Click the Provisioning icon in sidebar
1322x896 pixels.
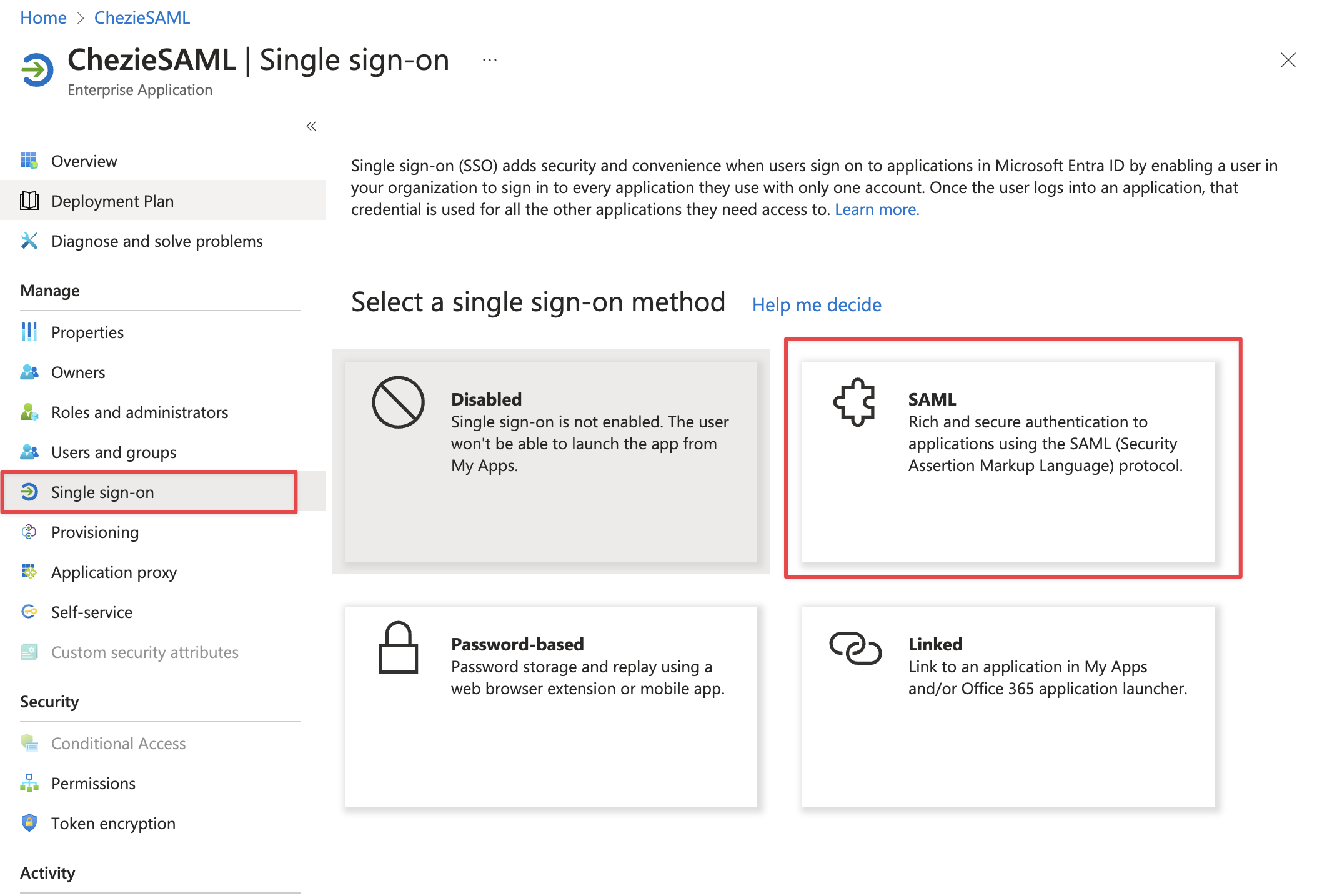pyautogui.click(x=29, y=532)
